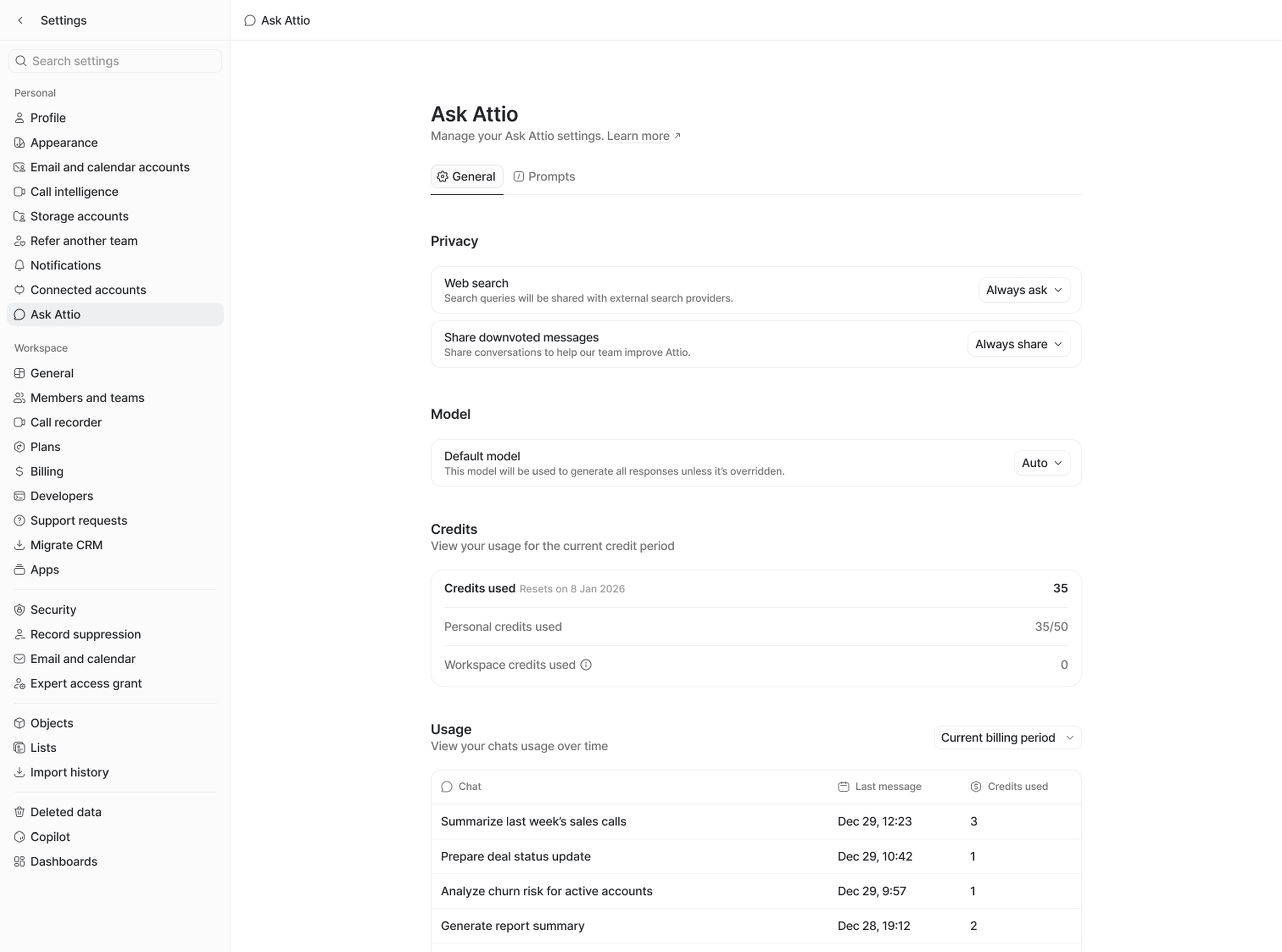Click the Call intelligence icon
The image size is (1282, 952).
(20, 191)
